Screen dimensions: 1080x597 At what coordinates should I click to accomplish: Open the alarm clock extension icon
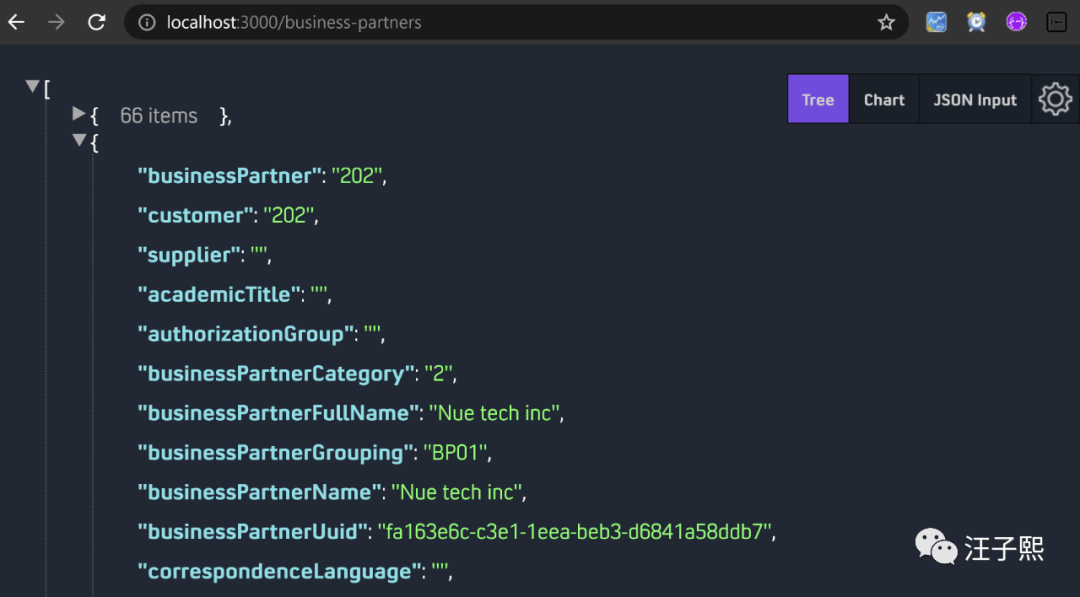coord(976,22)
